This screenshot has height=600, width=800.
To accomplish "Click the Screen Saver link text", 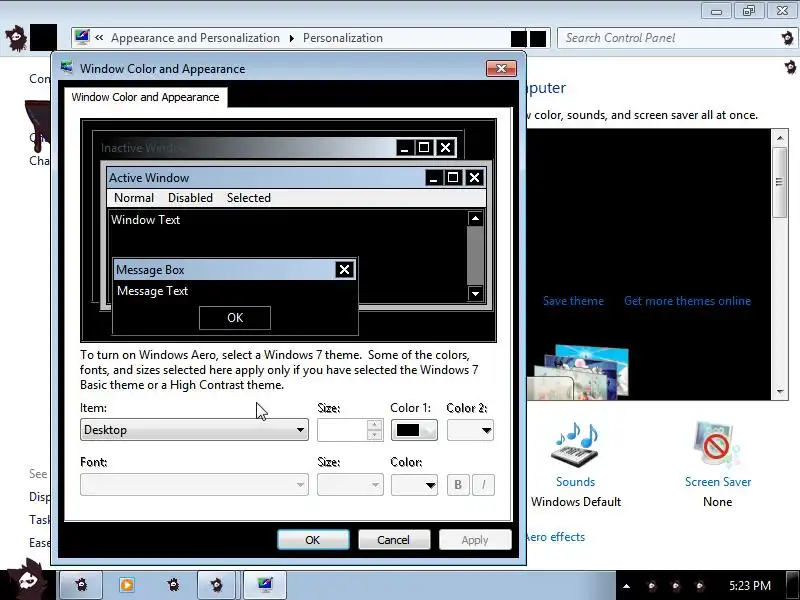I will [x=717, y=482].
